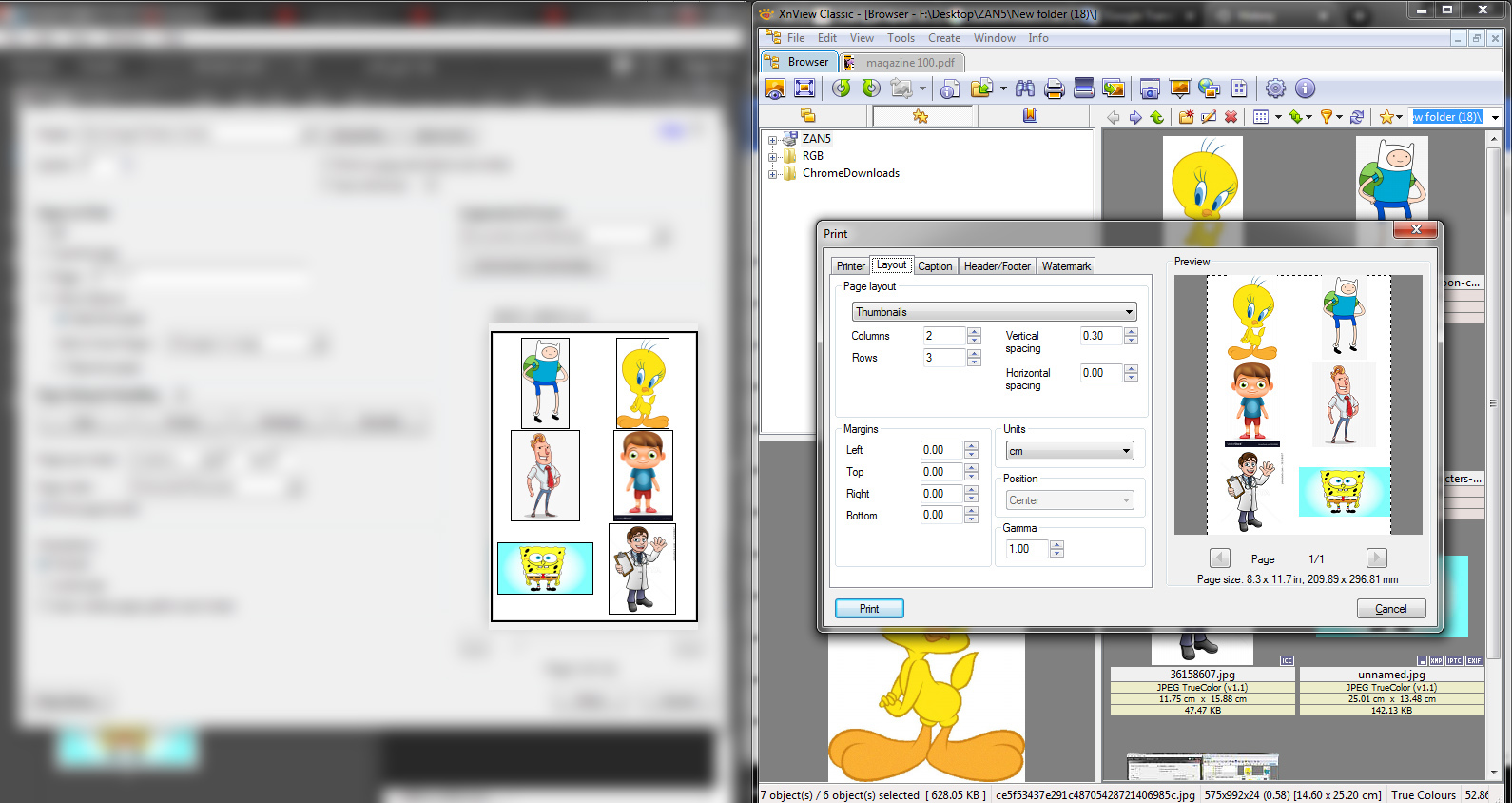The image size is (1512, 803).
Task: Click the screen capture camera icon
Action: (x=1150, y=88)
